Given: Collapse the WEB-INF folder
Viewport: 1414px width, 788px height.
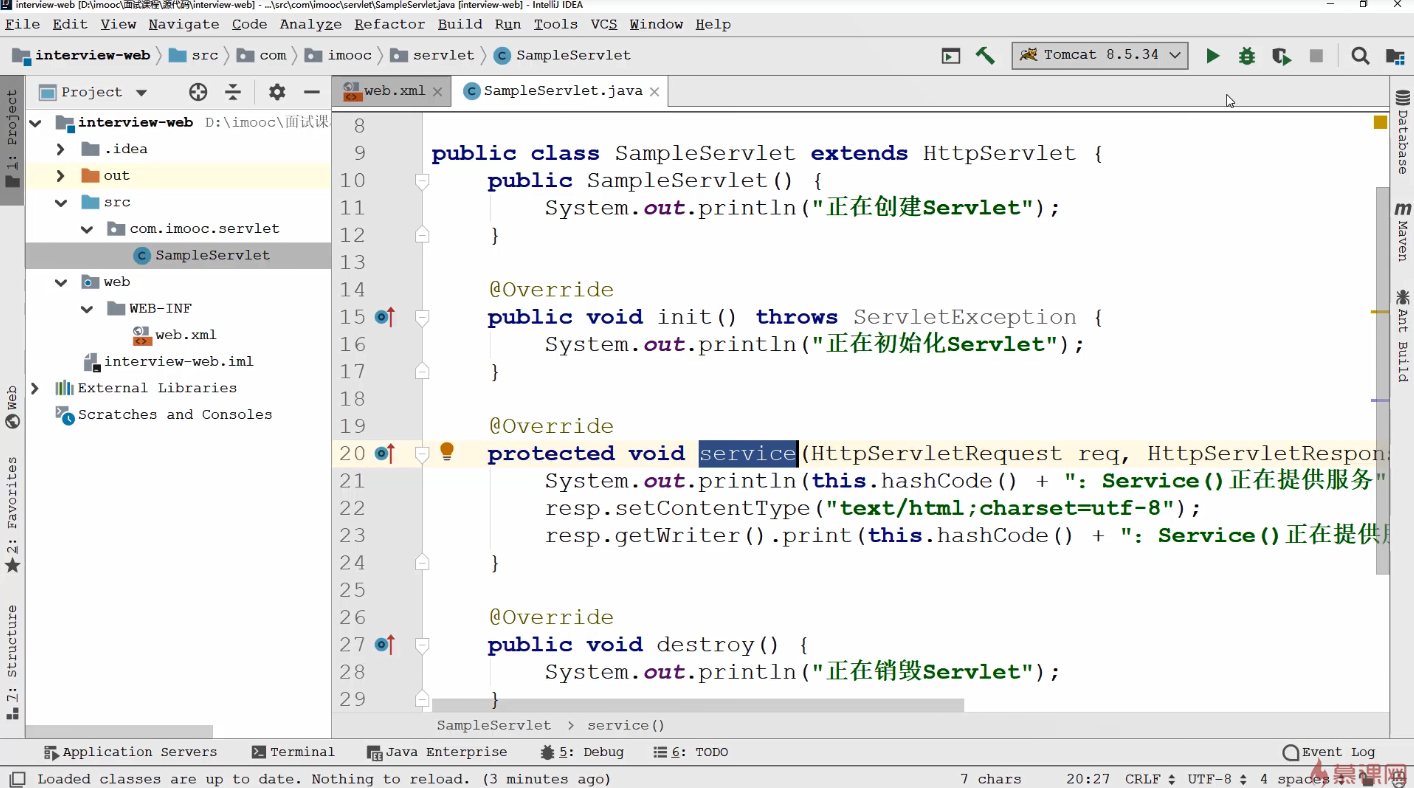Looking at the screenshot, I should [x=87, y=309].
